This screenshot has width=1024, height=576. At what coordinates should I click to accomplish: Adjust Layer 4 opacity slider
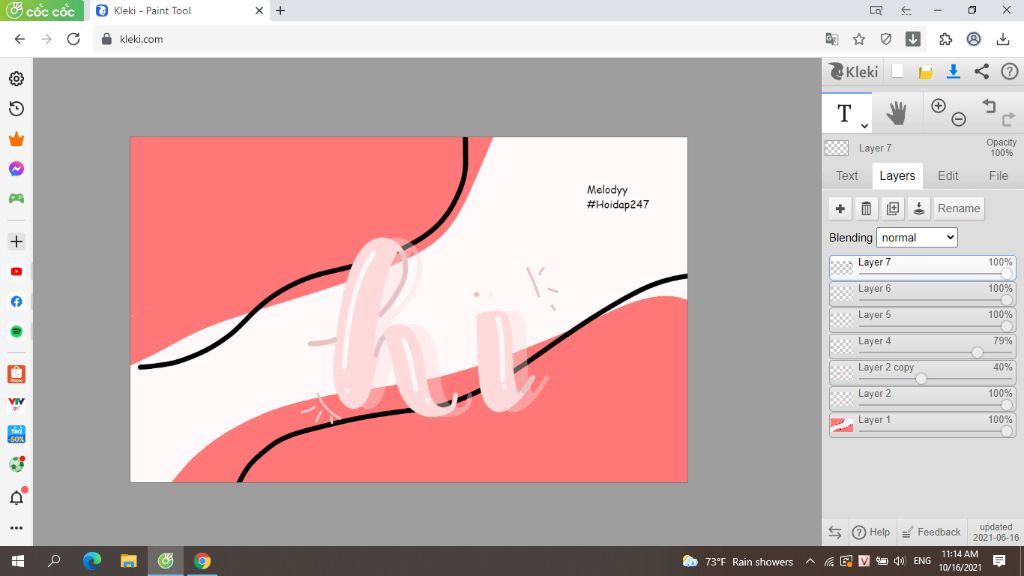click(977, 353)
